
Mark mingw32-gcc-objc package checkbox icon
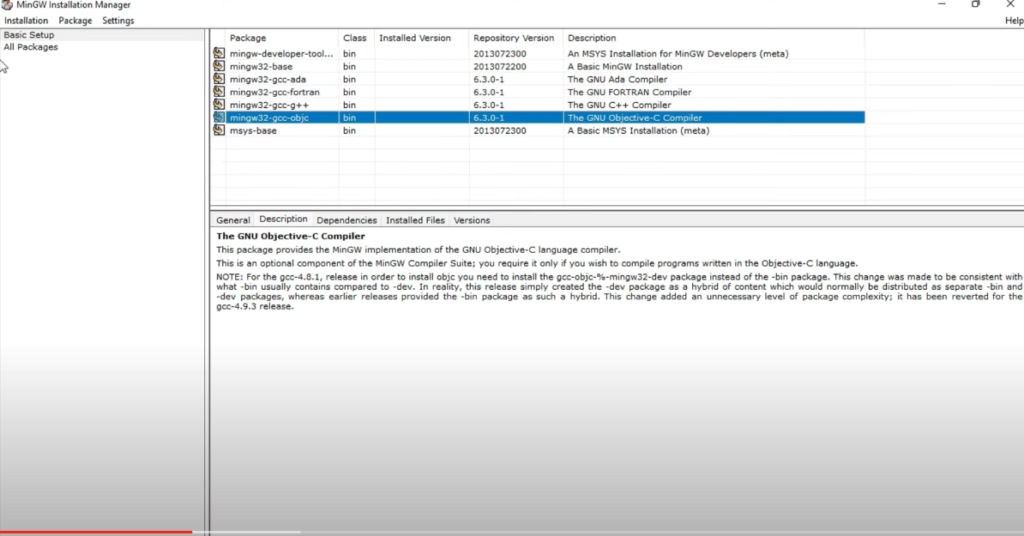click(x=219, y=118)
